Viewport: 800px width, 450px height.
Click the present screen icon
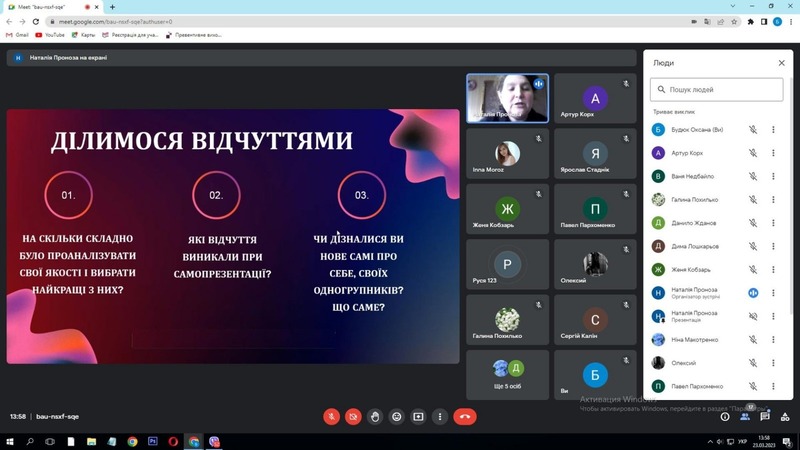tap(418, 416)
